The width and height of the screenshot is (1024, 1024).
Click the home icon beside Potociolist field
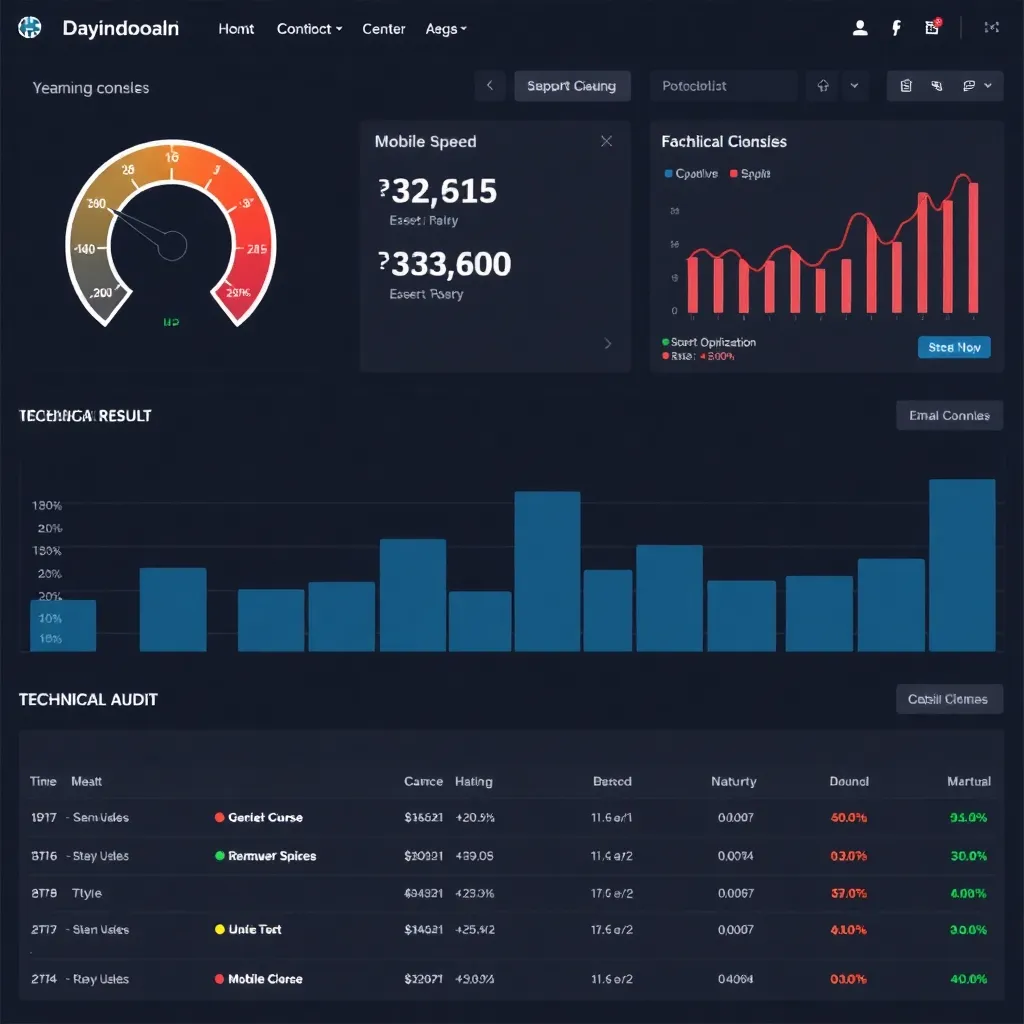823,86
